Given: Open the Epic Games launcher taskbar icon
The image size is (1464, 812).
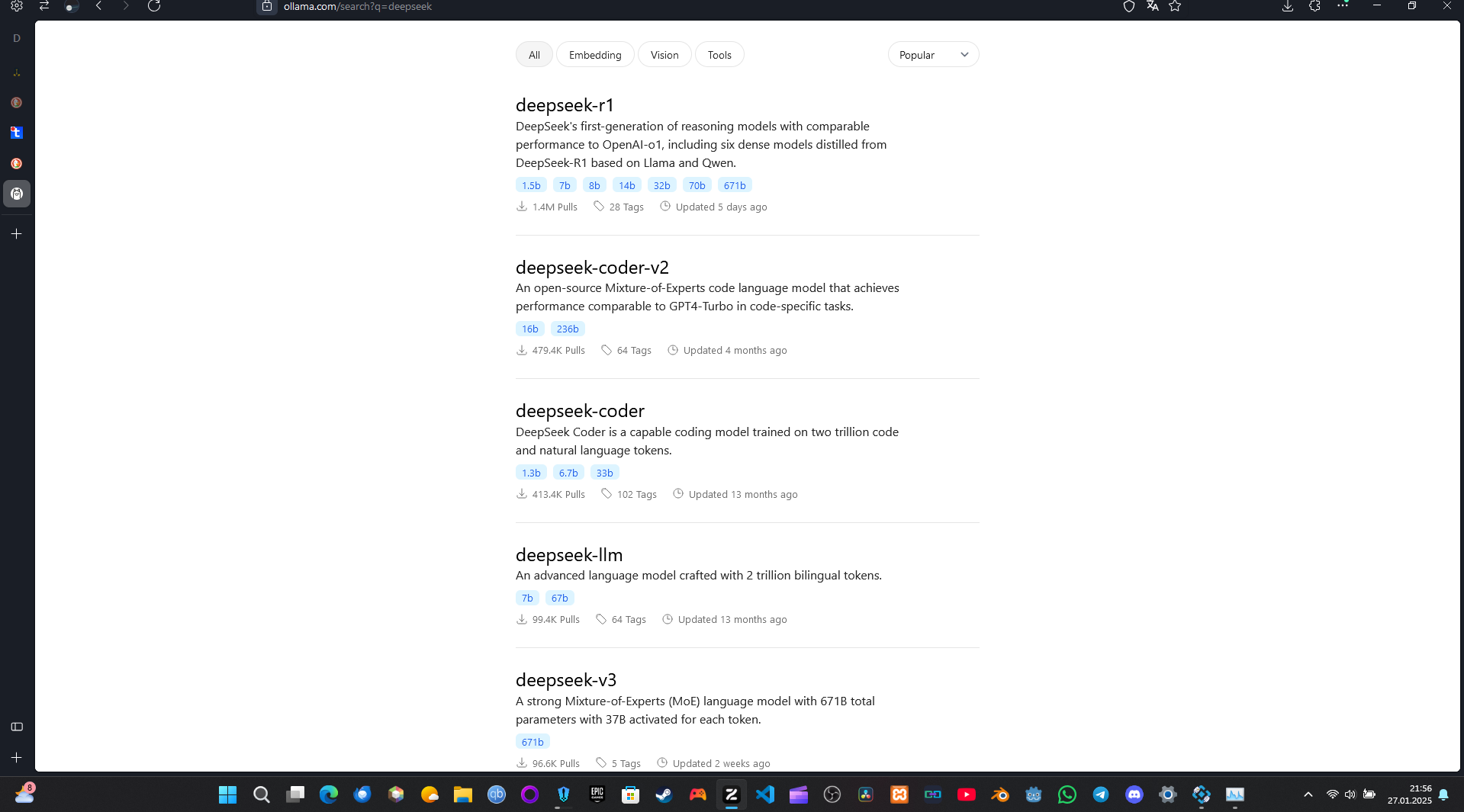Looking at the screenshot, I should click(x=597, y=794).
